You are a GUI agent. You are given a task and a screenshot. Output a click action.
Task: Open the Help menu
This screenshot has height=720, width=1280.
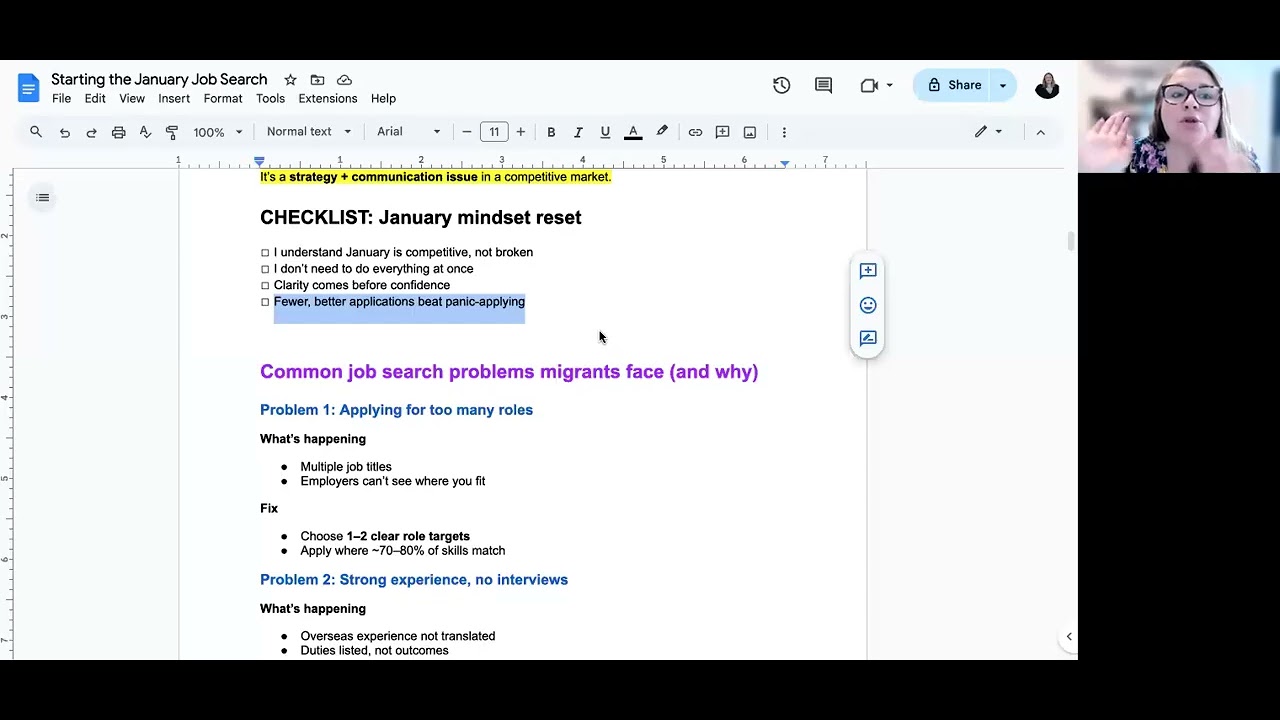[384, 99]
